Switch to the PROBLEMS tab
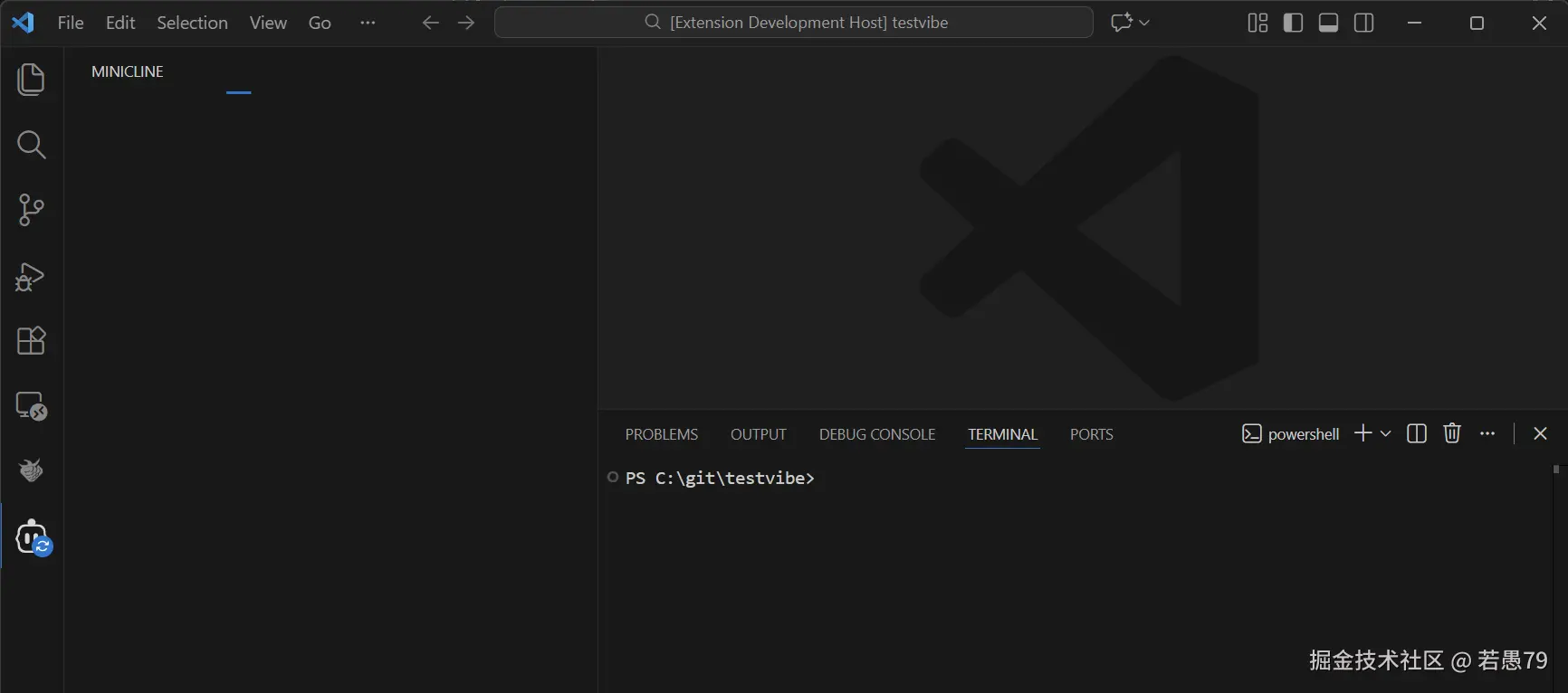The image size is (1568, 693). (662, 434)
